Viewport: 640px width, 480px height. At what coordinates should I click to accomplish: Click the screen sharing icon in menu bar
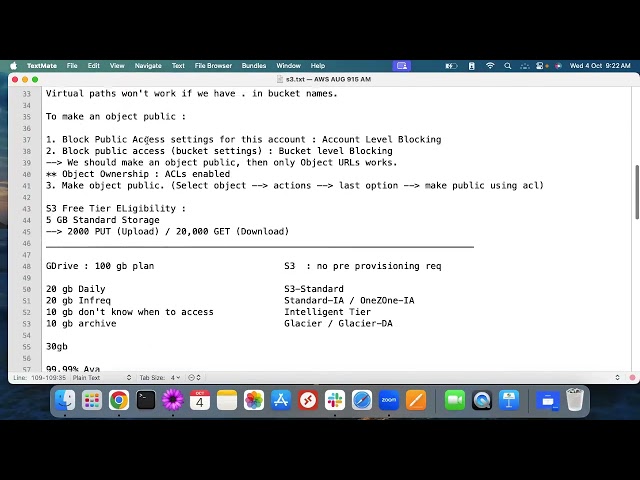(x=402, y=66)
